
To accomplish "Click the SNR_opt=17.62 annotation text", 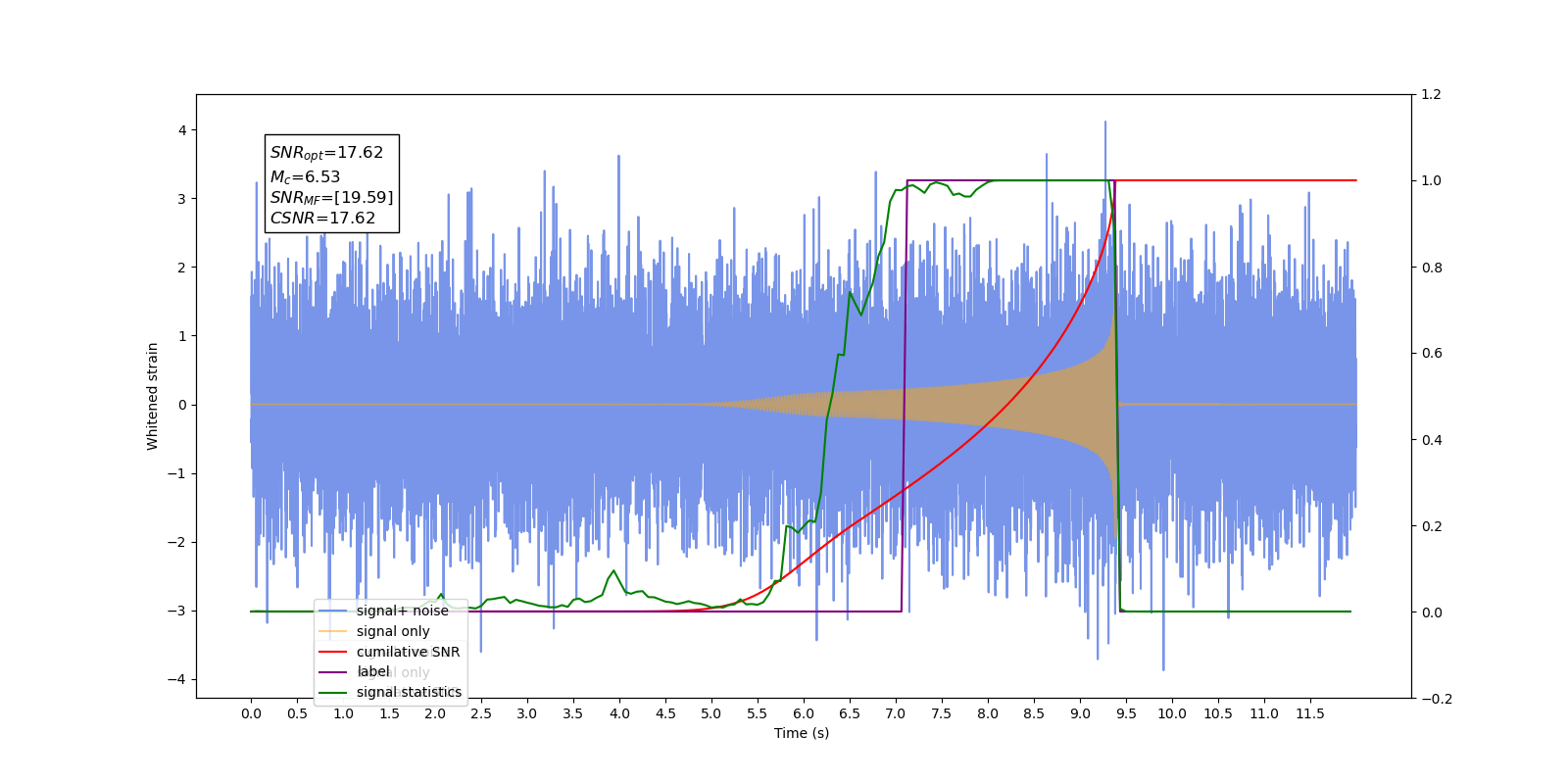I will (326, 153).
